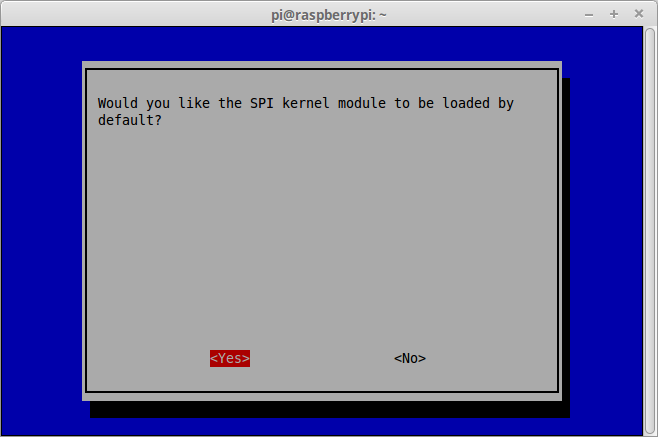
Task: Click the vertical scrollbar thumb
Action: pos(650,231)
